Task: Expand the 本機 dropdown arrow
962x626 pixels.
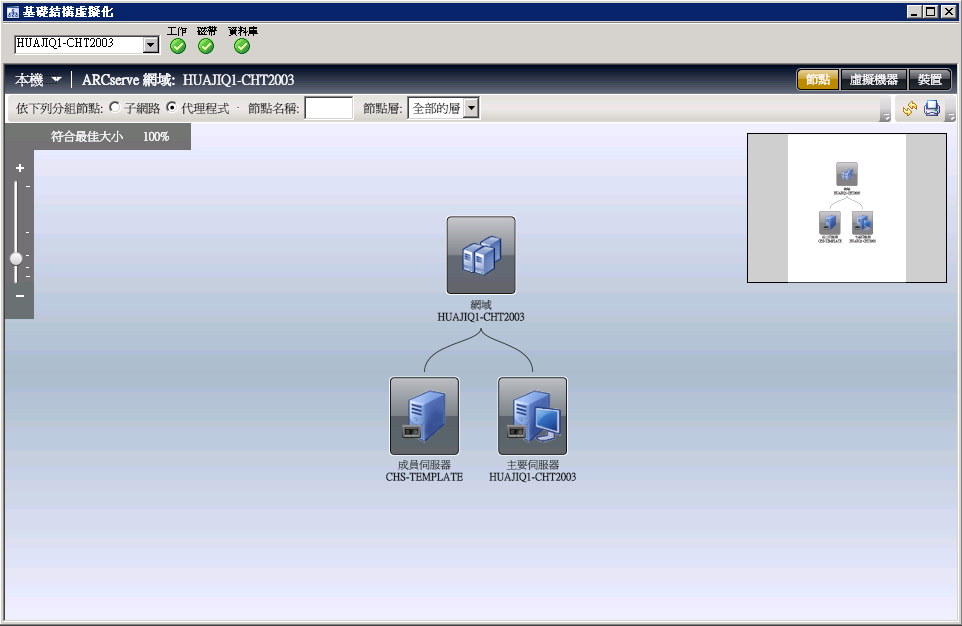Action: coord(57,80)
